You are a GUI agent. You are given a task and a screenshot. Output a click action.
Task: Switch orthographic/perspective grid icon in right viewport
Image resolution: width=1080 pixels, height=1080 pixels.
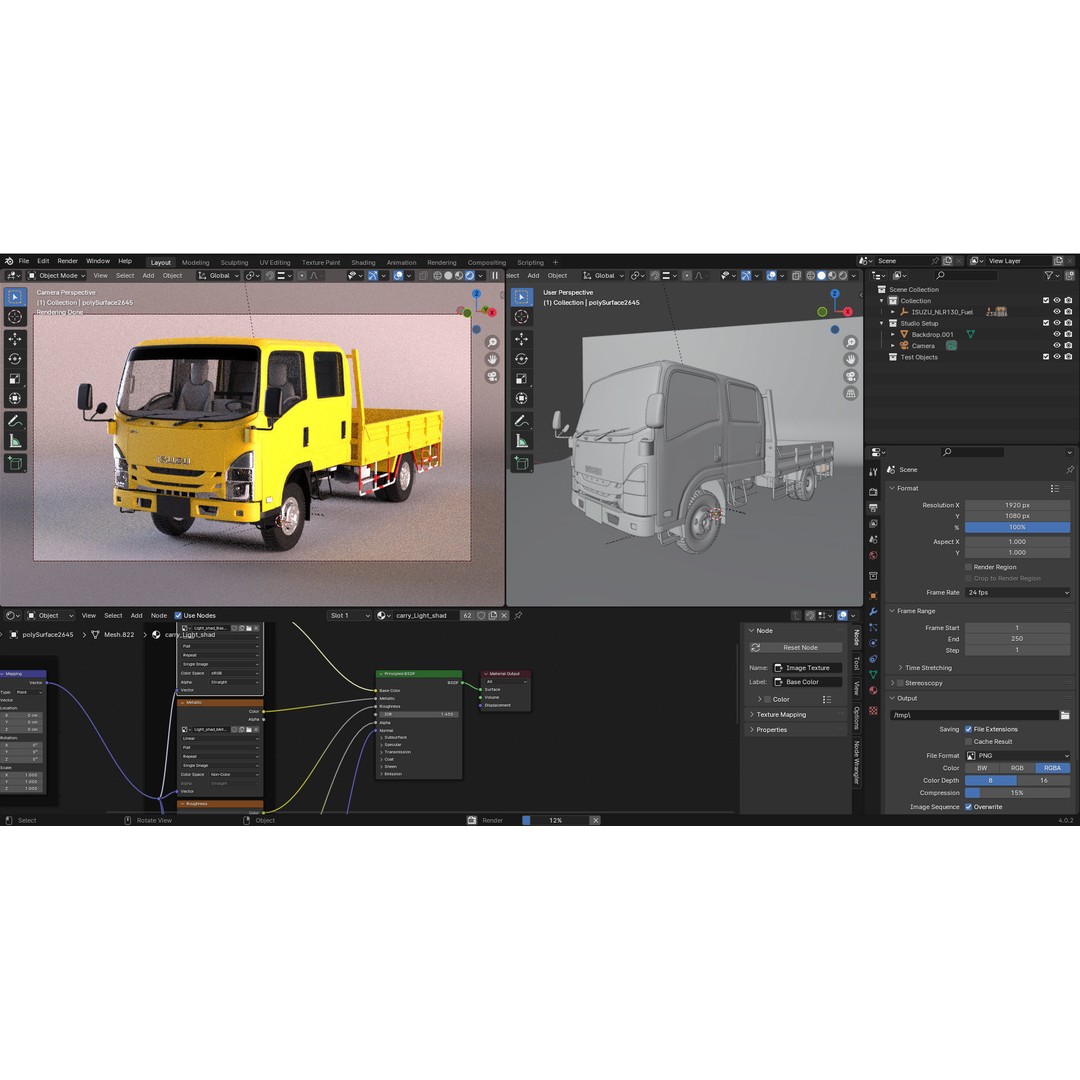[x=851, y=394]
